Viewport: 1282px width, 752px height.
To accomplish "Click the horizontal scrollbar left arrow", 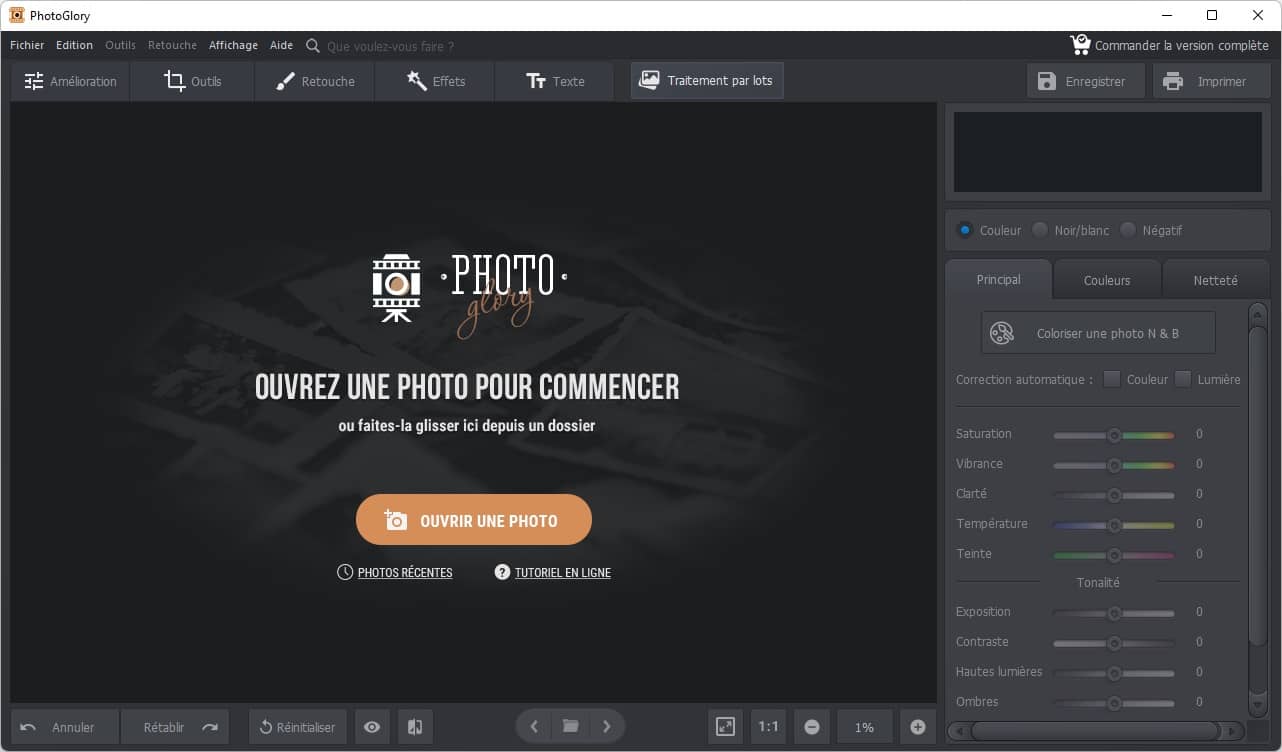I will point(957,730).
